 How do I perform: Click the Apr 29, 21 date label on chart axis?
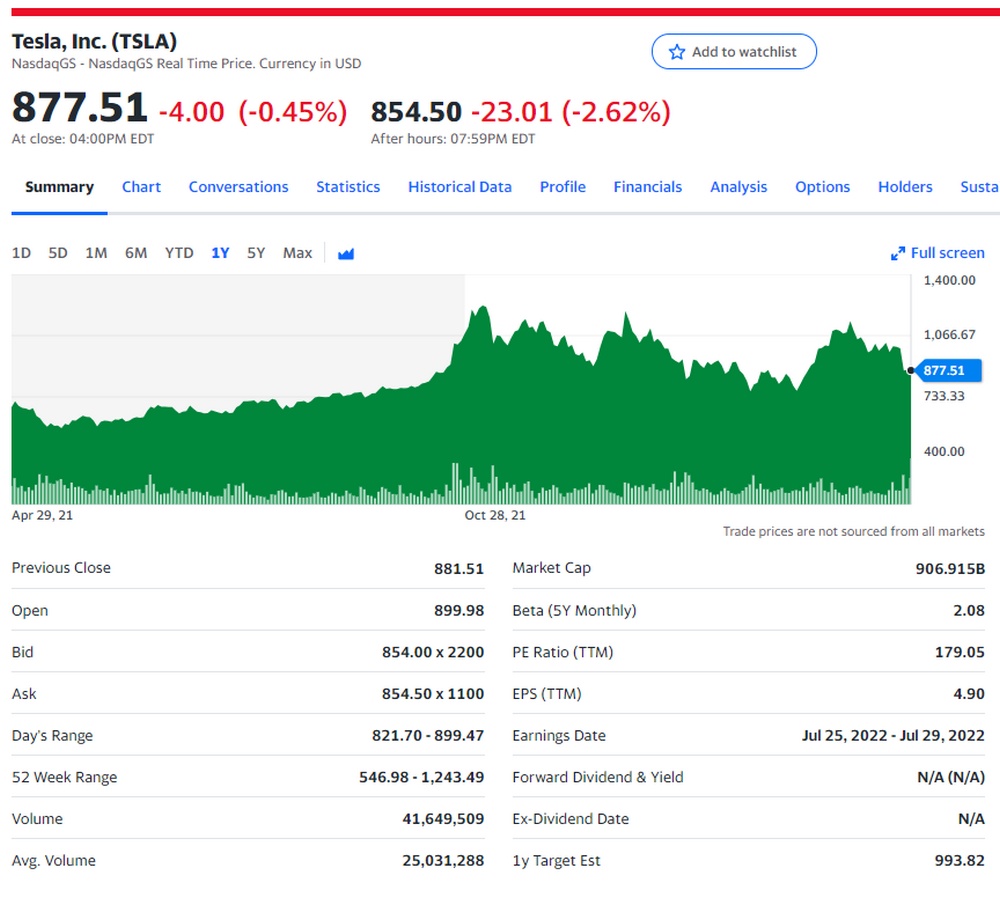click(x=42, y=515)
